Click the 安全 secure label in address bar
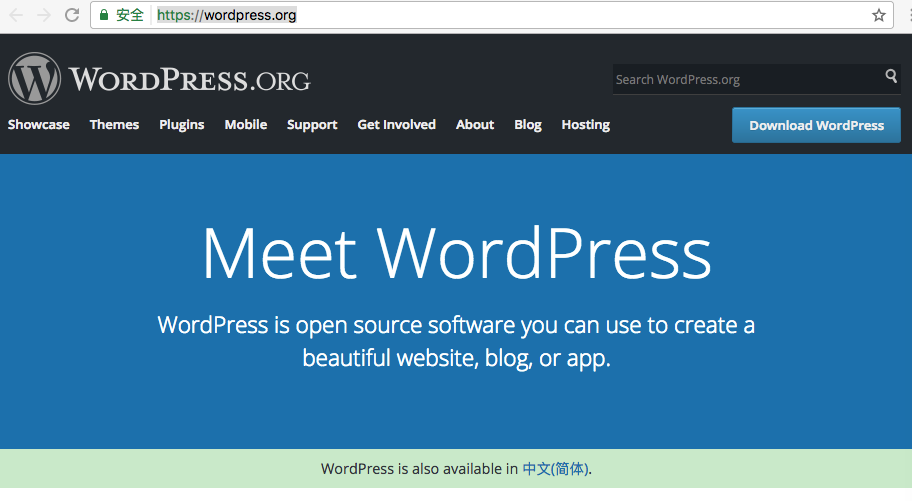The width and height of the screenshot is (912, 501). (129, 15)
